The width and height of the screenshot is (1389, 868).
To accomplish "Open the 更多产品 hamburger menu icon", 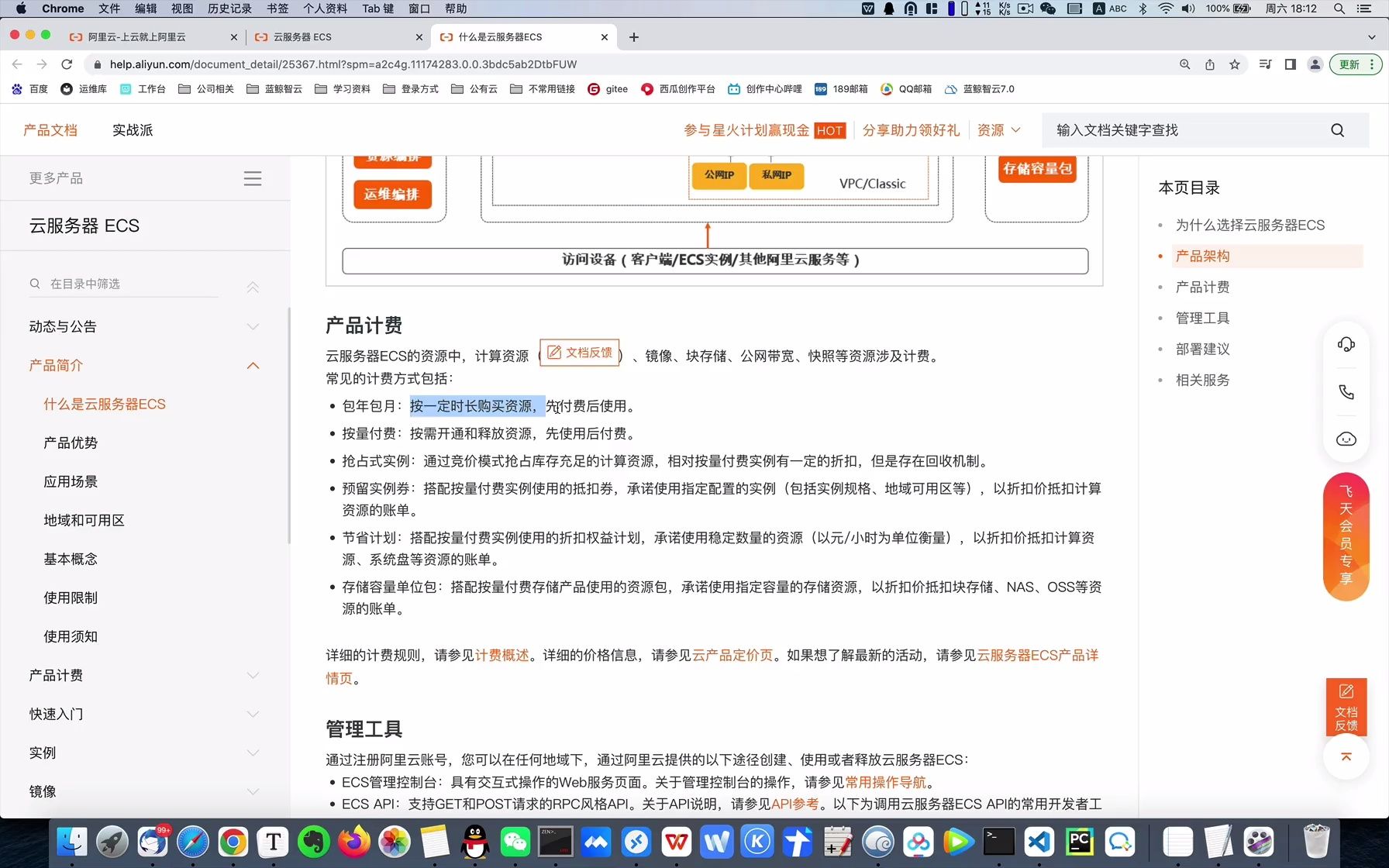I will [253, 178].
